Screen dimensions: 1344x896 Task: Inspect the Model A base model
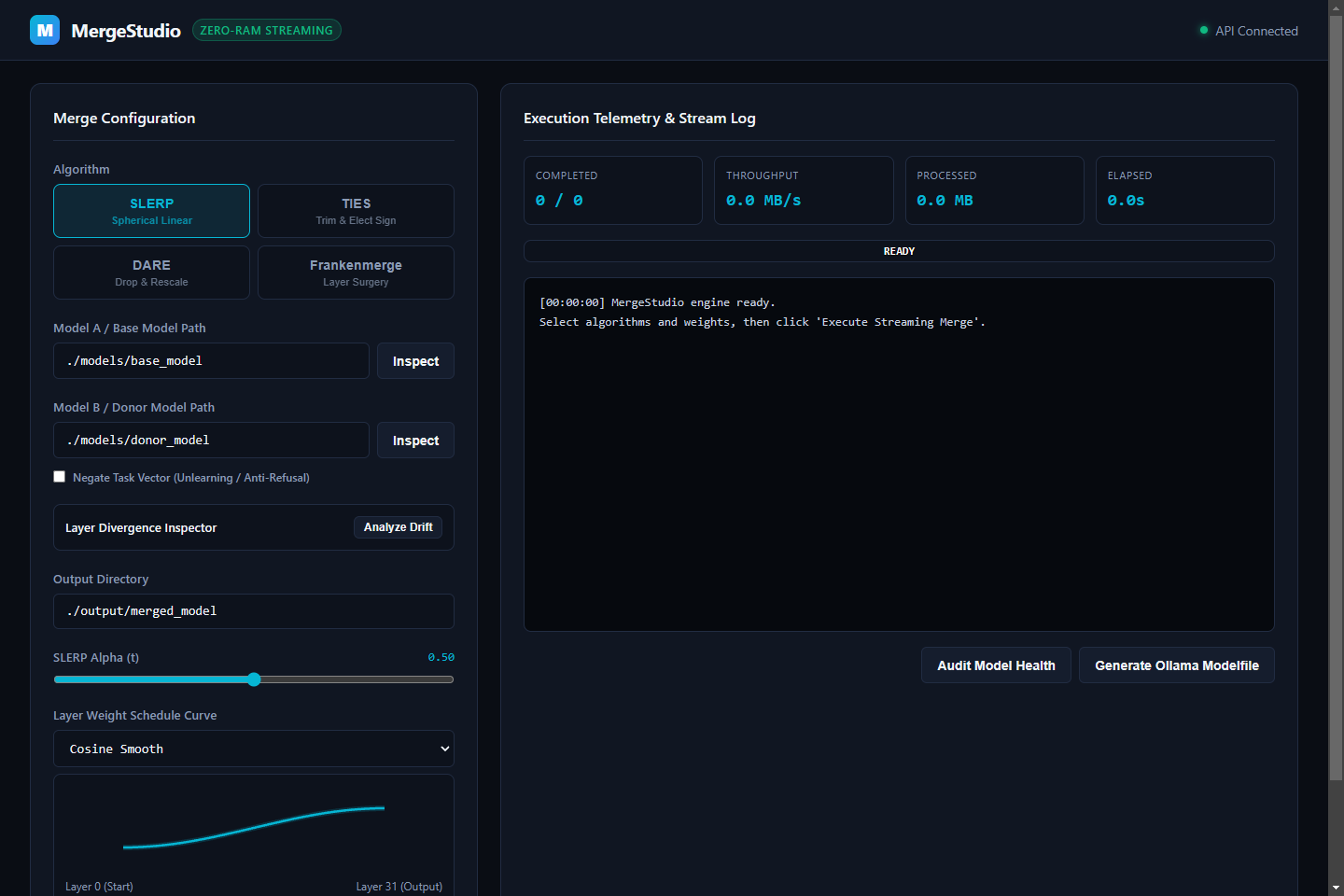pyautogui.click(x=415, y=361)
